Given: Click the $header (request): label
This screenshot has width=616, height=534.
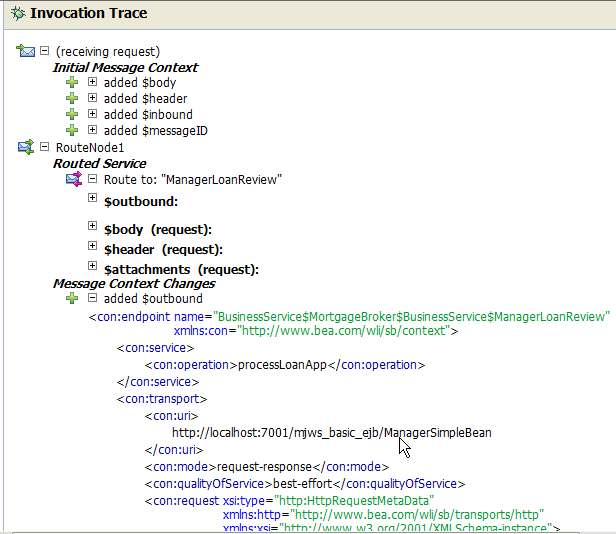Looking at the screenshot, I should [163, 250].
